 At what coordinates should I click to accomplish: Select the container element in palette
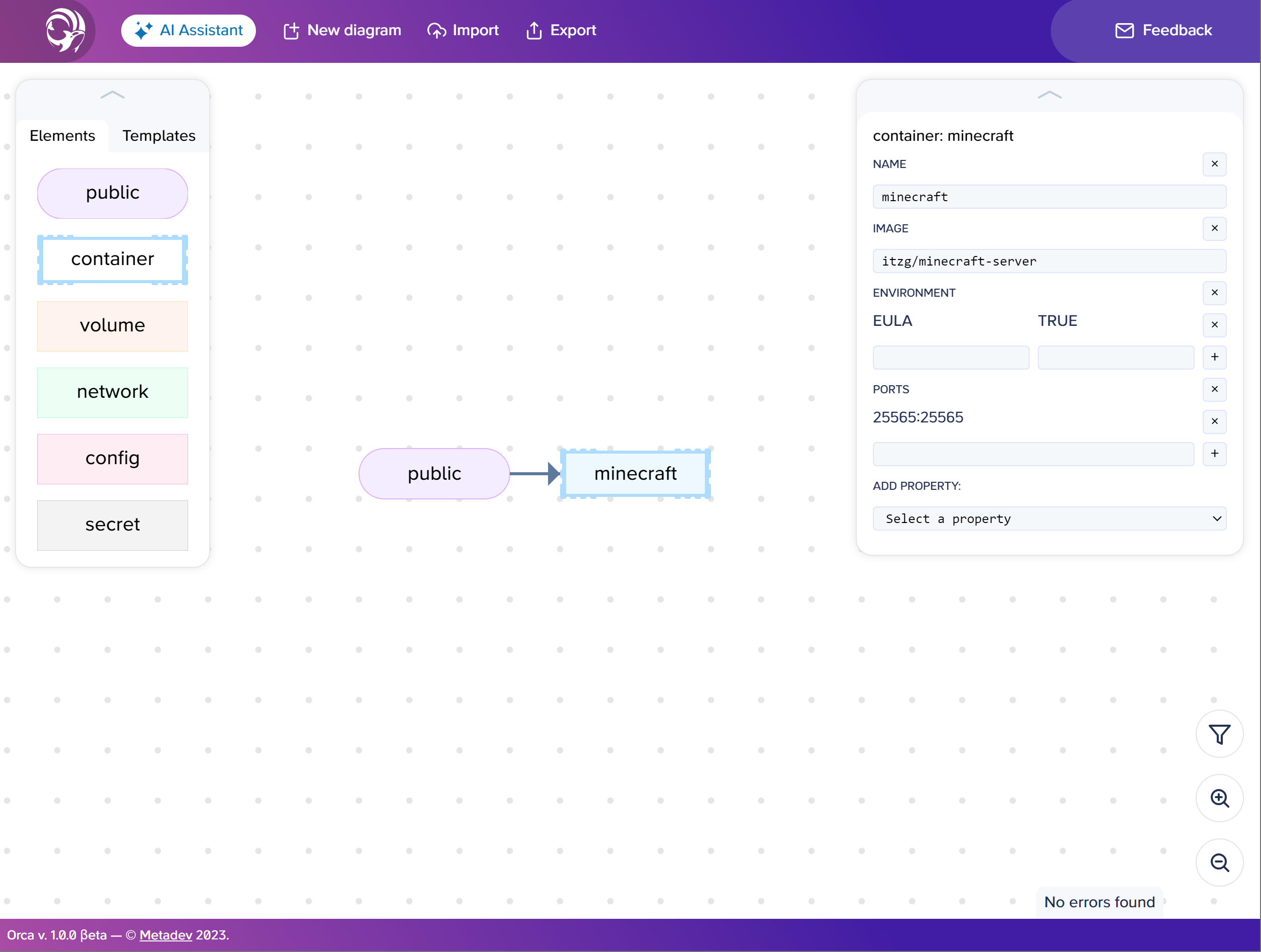pyautogui.click(x=112, y=259)
